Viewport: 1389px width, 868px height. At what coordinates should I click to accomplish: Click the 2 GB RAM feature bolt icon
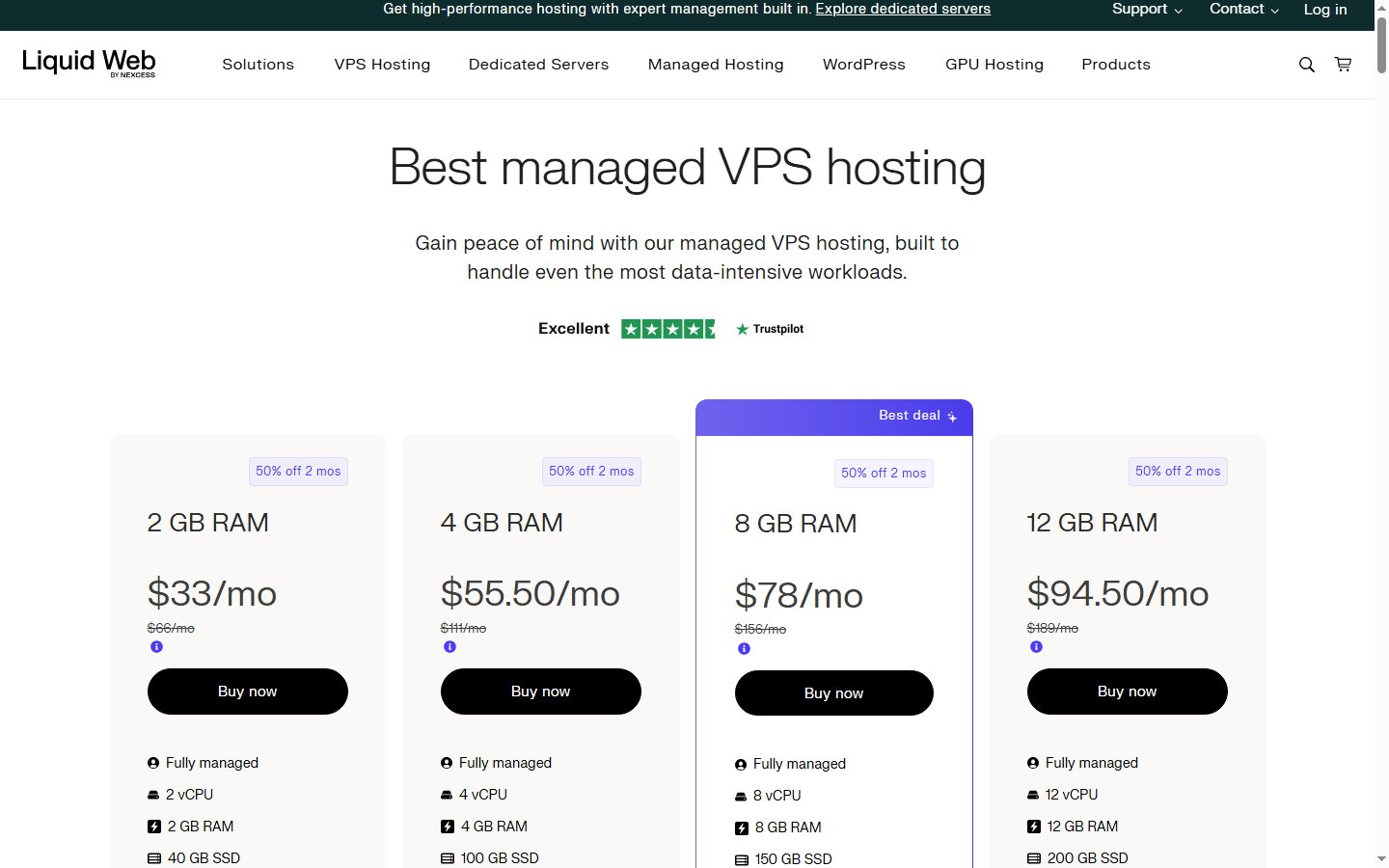(x=154, y=827)
